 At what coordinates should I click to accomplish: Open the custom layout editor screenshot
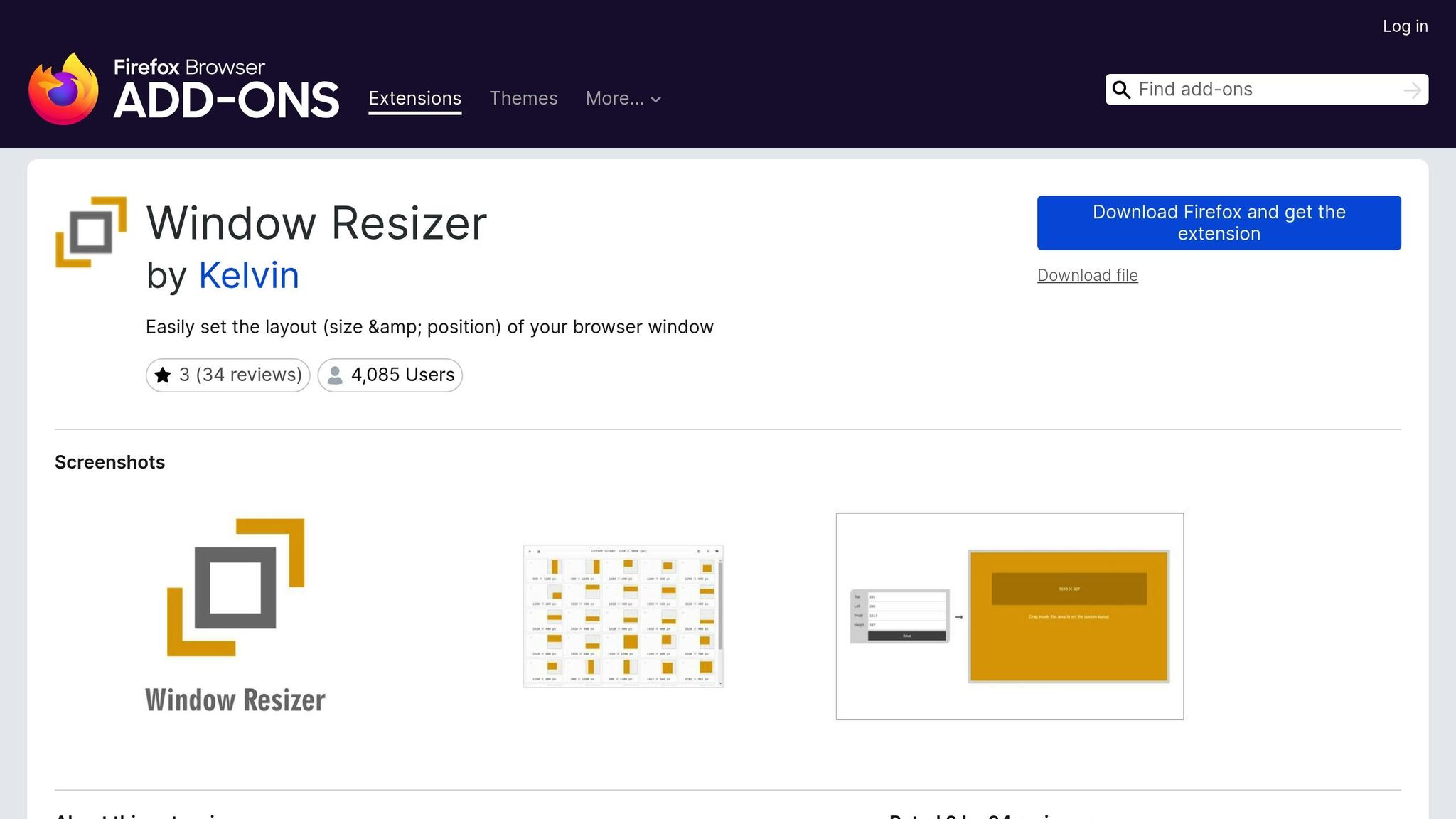pyautogui.click(x=1010, y=616)
